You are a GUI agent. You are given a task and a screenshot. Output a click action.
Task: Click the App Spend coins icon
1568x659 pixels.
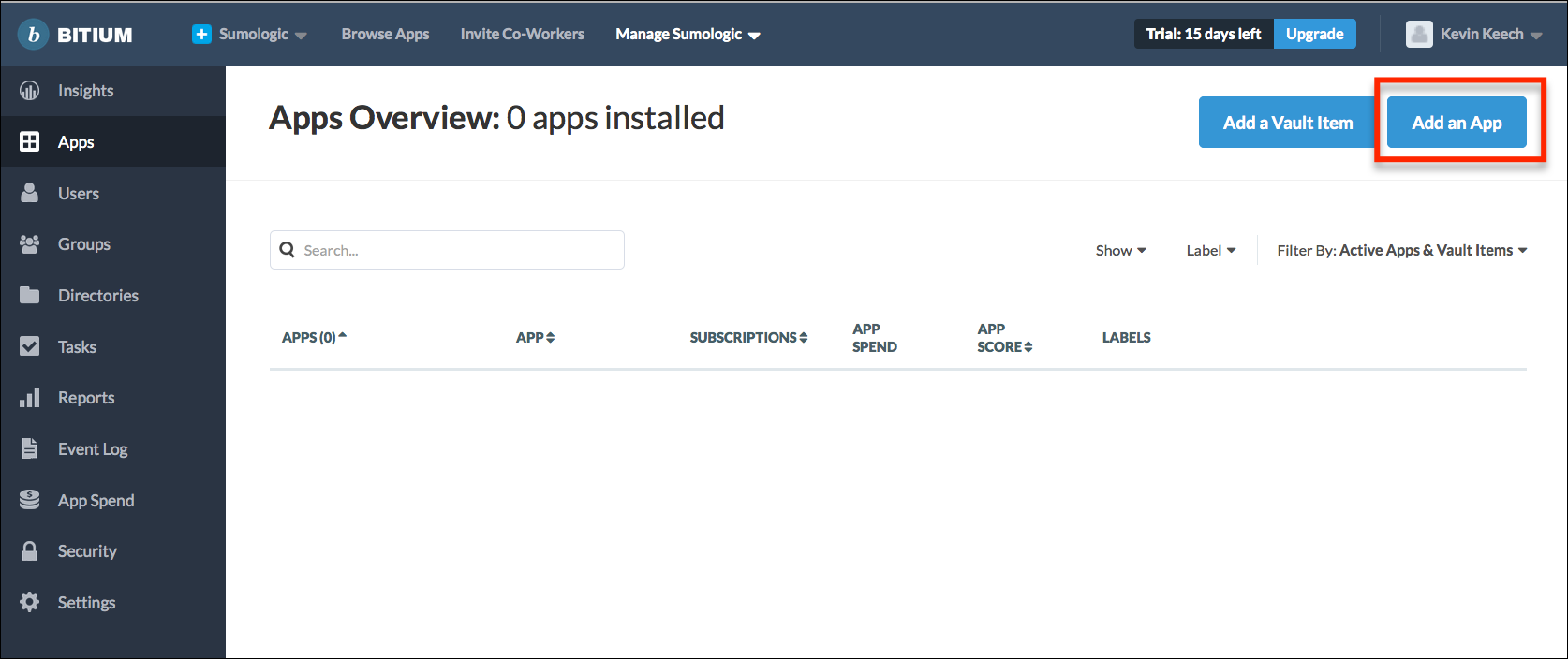click(30, 500)
